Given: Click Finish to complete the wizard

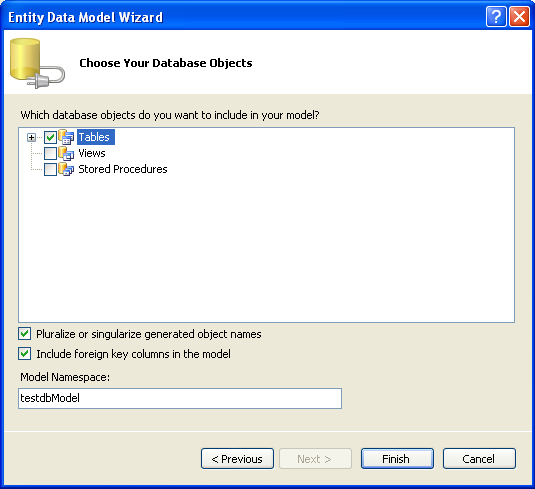Looking at the screenshot, I should [397, 459].
